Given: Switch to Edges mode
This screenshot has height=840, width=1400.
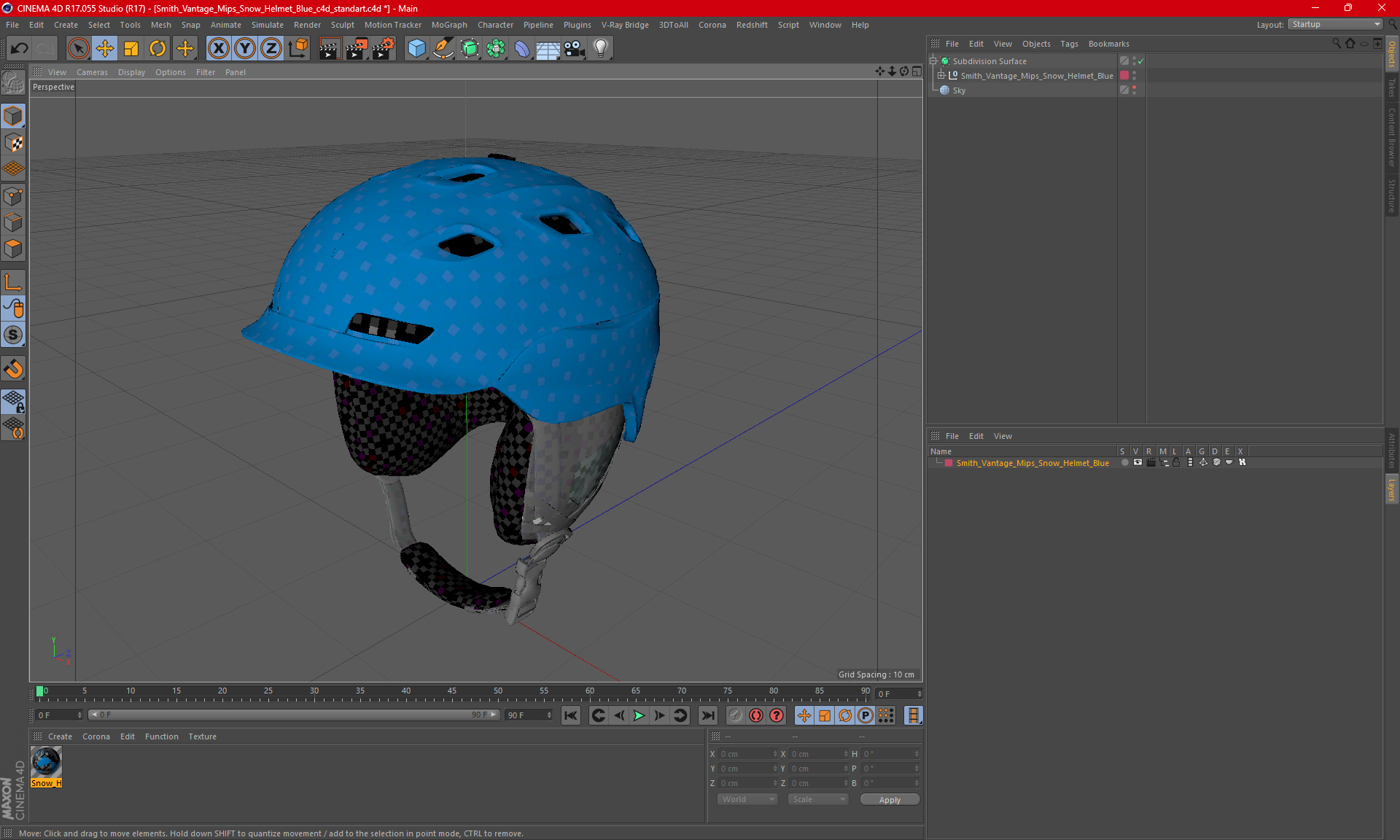Looking at the screenshot, I should point(13,222).
